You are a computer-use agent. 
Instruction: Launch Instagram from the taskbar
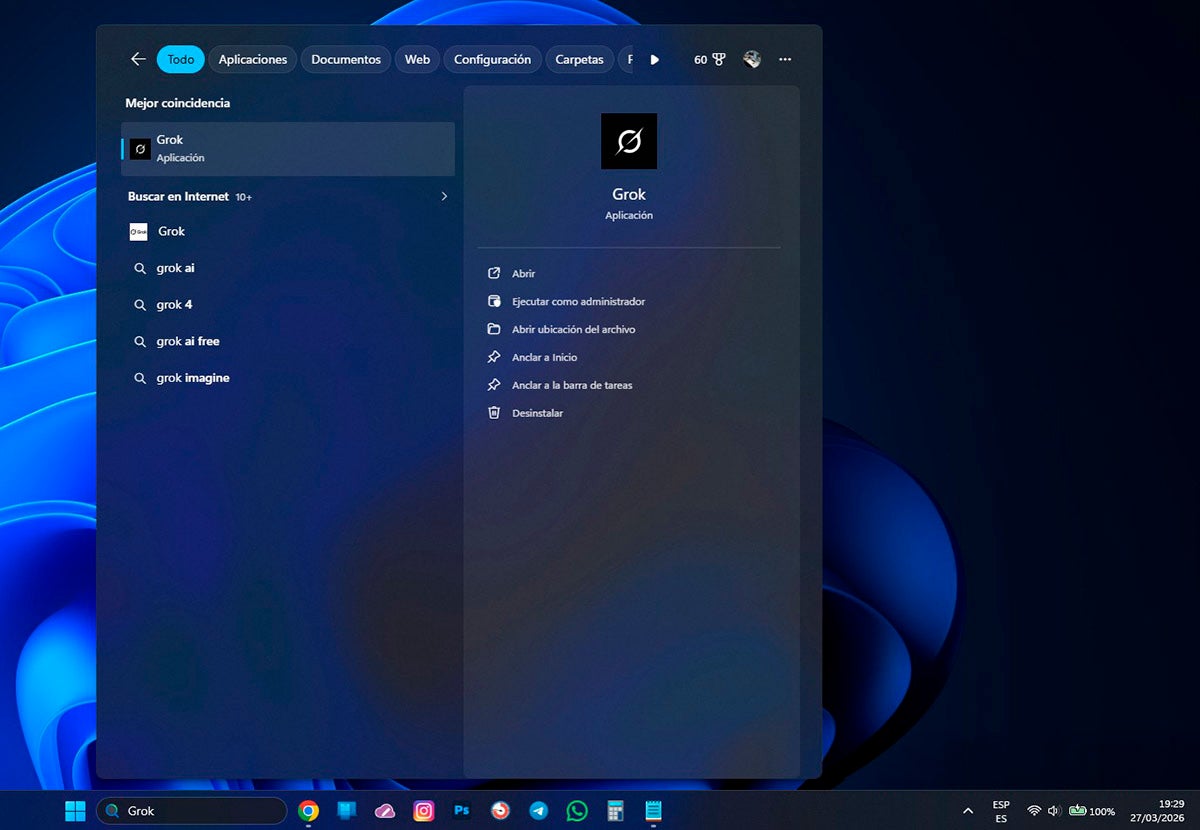(423, 810)
